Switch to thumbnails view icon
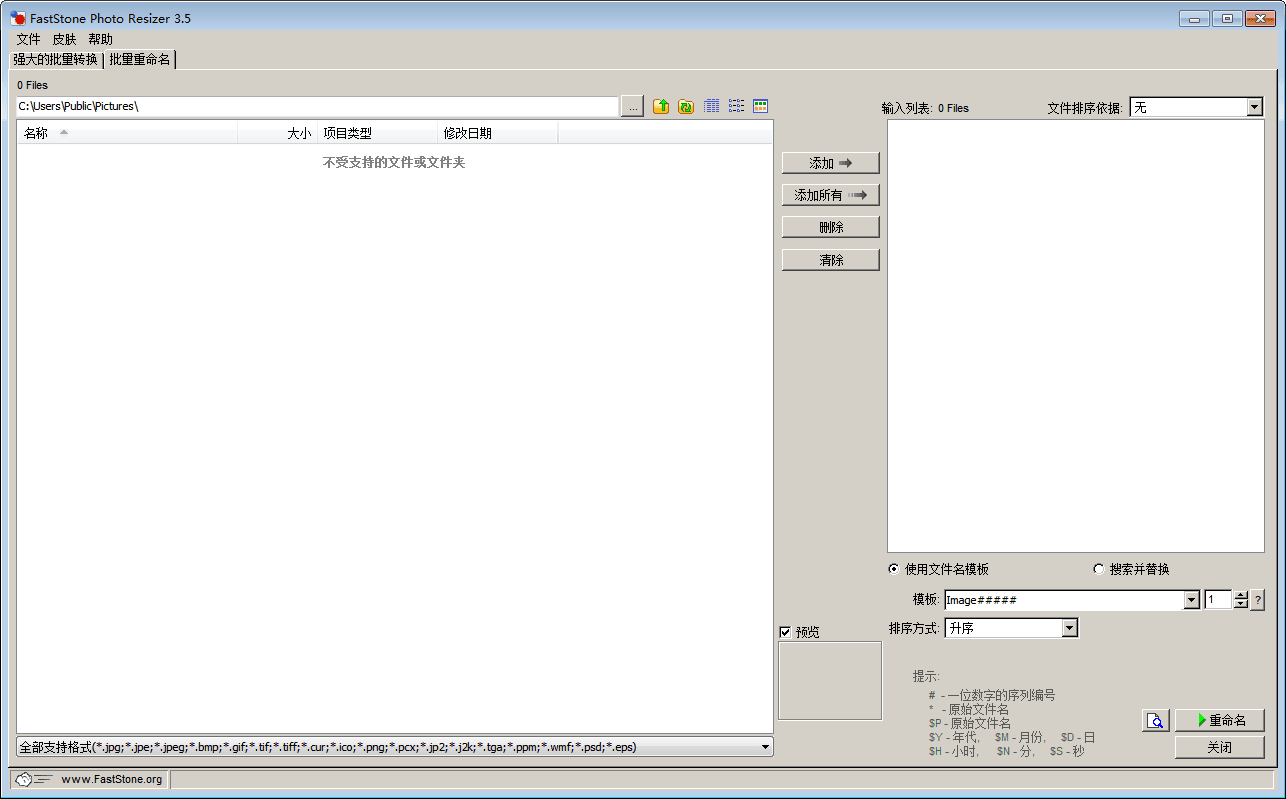The image size is (1286, 799). (x=761, y=106)
